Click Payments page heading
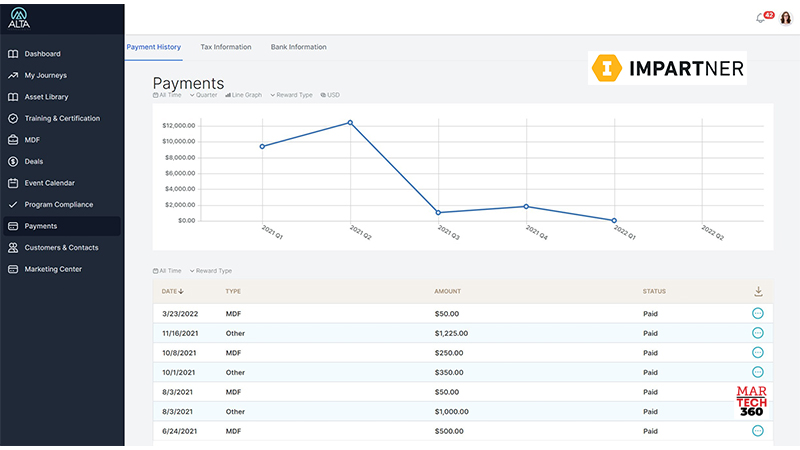The height and width of the screenshot is (450, 800). pyautogui.click(x=188, y=83)
